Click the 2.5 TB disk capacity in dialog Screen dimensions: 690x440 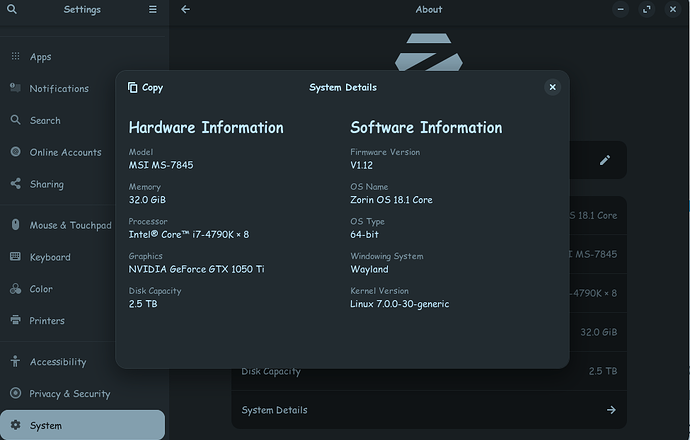143,304
